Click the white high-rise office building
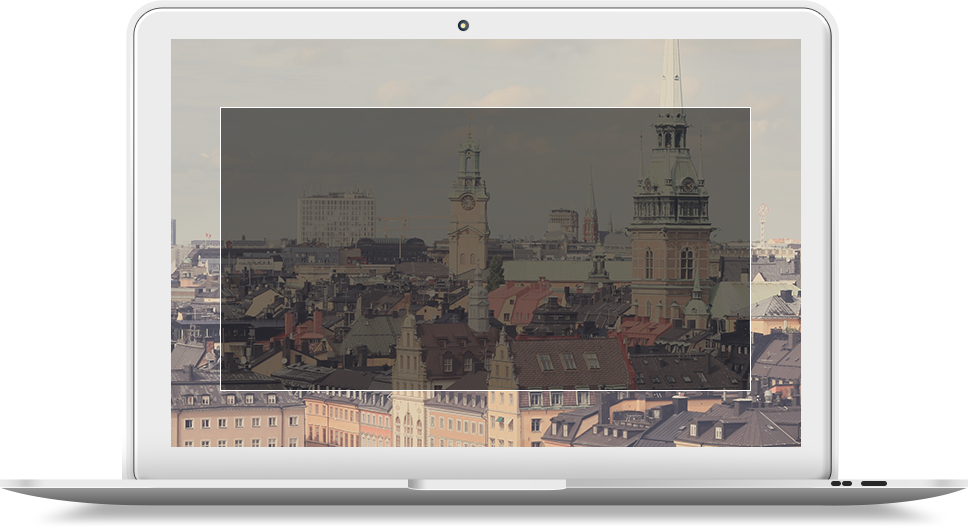Image resolution: width=968 pixels, height=527 pixels. click(335, 218)
